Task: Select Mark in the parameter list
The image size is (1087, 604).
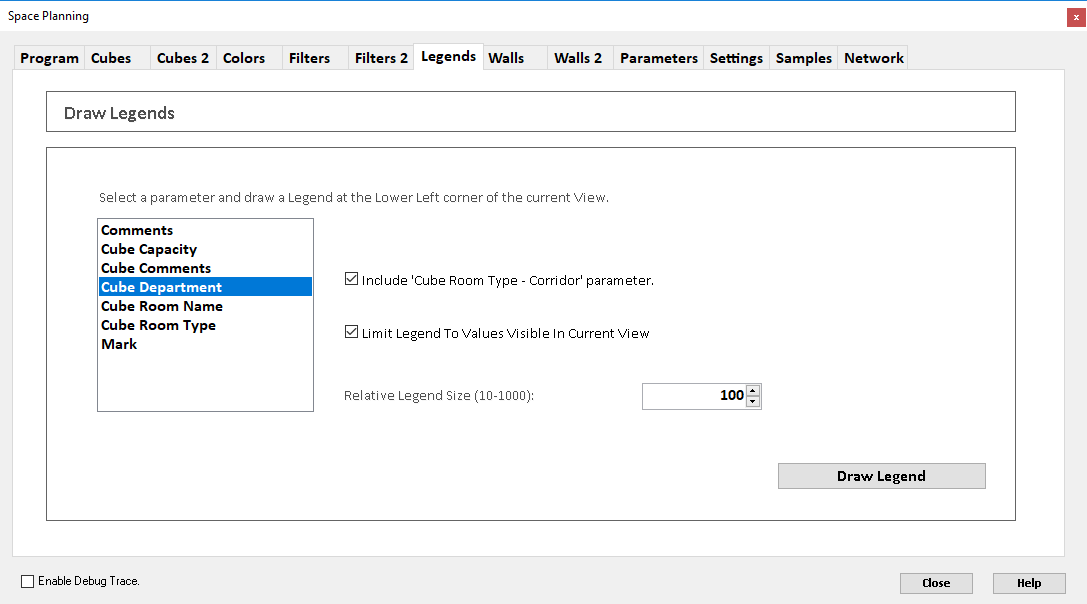Action: click(205, 344)
